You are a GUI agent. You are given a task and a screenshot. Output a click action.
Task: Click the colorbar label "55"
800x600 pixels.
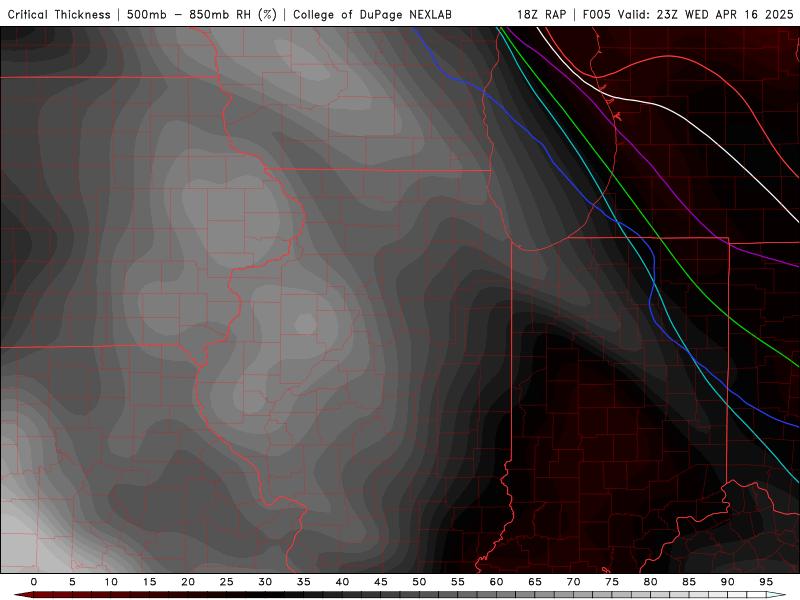[458, 582]
